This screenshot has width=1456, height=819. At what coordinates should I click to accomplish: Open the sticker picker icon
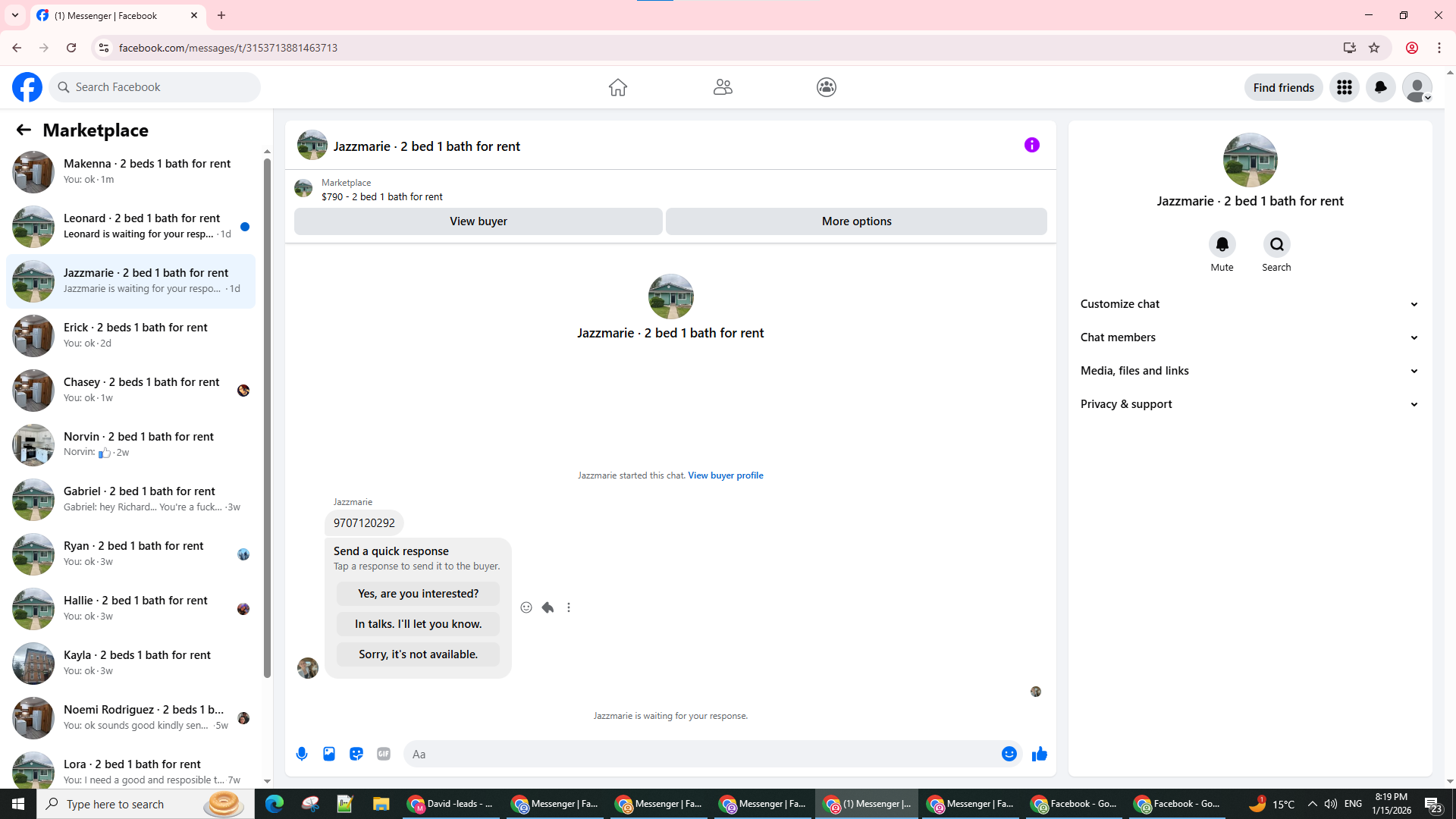tap(356, 754)
